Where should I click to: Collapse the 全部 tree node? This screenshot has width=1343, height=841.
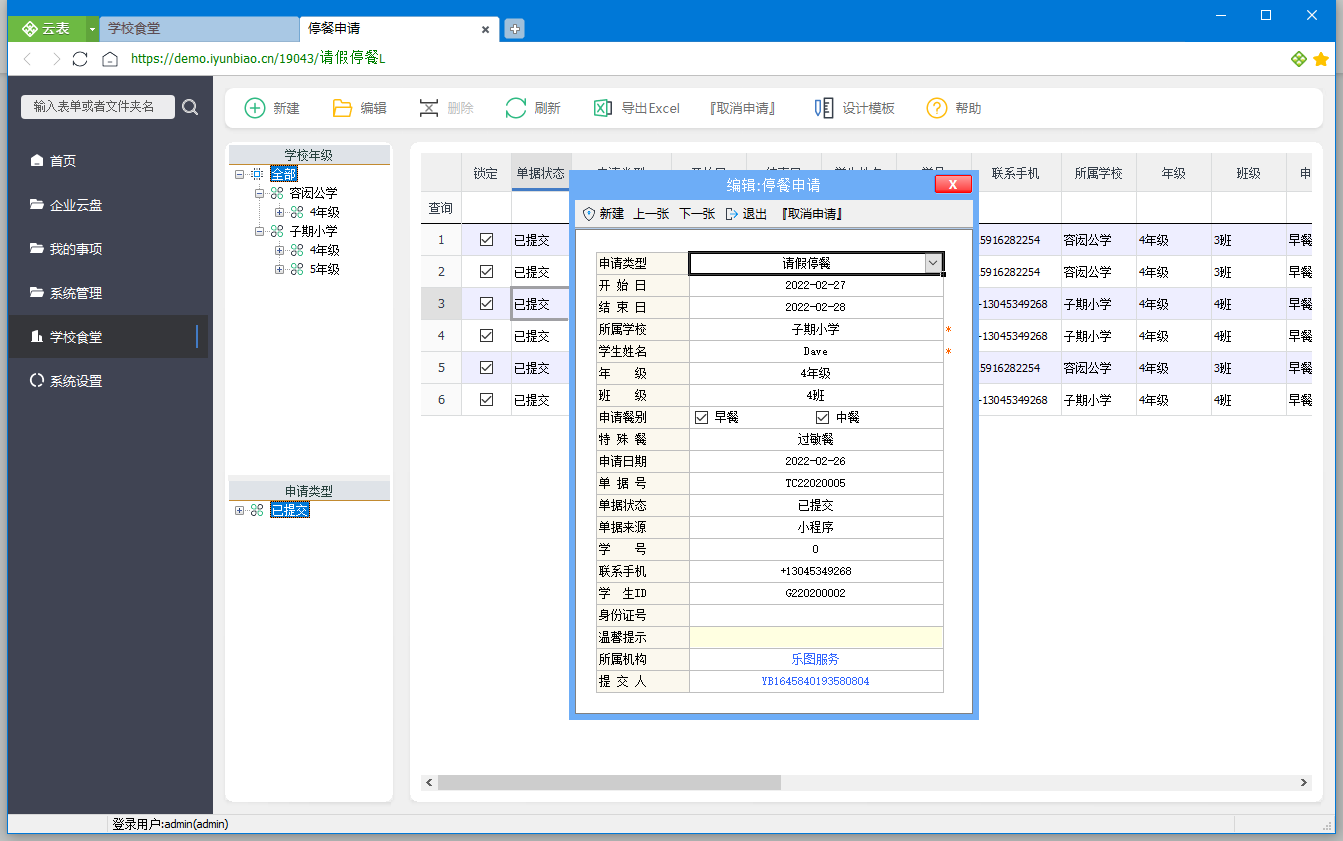click(240, 174)
